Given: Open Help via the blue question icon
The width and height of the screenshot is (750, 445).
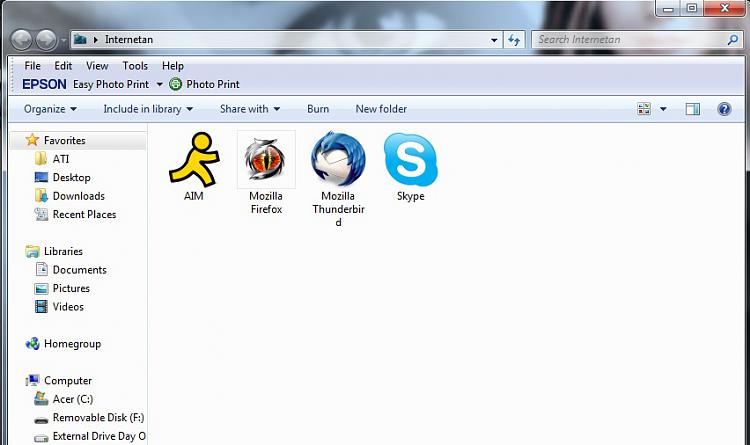Looking at the screenshot, I should tap(724, 109).
